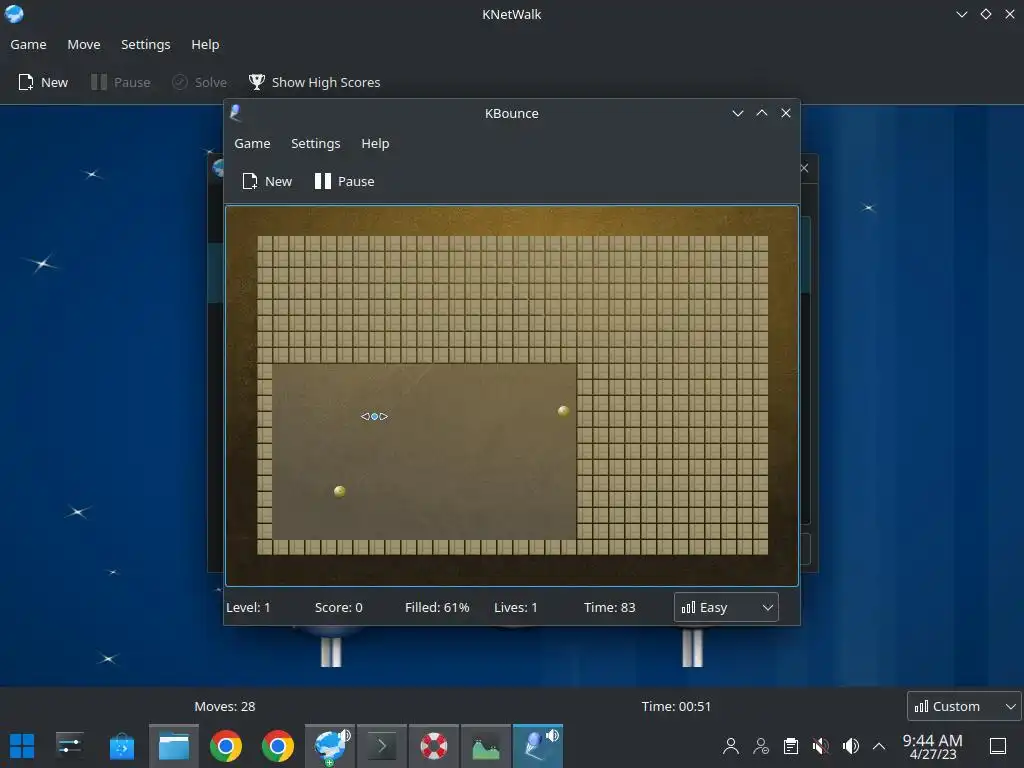Open the KNetWalk Help menu
The height and width of the screenshot is (768, 1024).
(x=205, y=44)
